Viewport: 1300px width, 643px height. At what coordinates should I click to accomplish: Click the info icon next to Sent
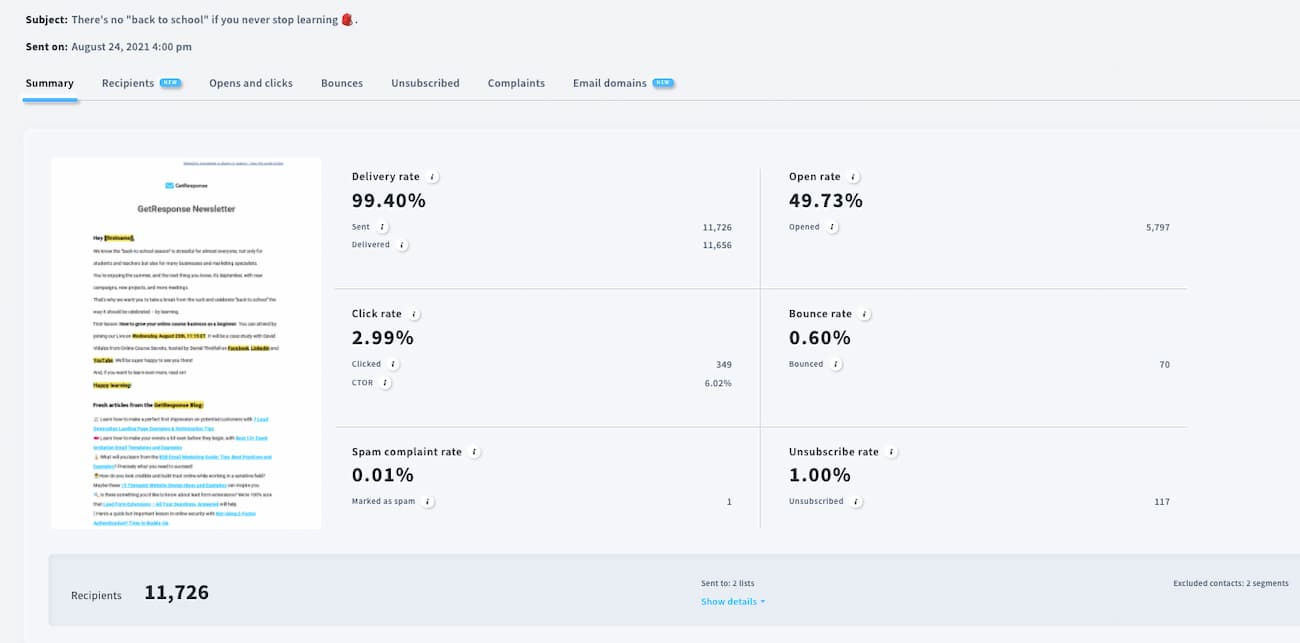point(382,227)
